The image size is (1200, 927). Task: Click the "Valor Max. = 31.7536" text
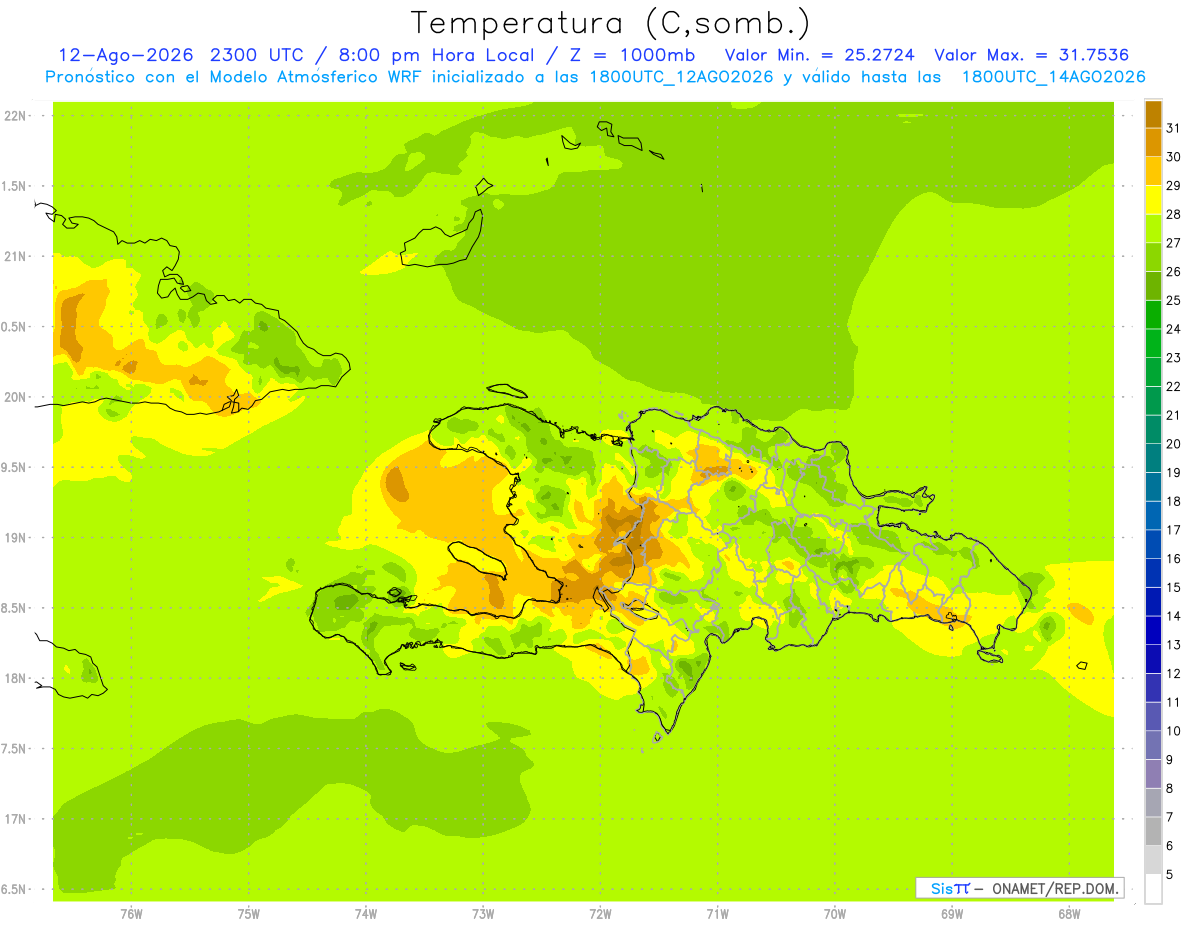1031,54
